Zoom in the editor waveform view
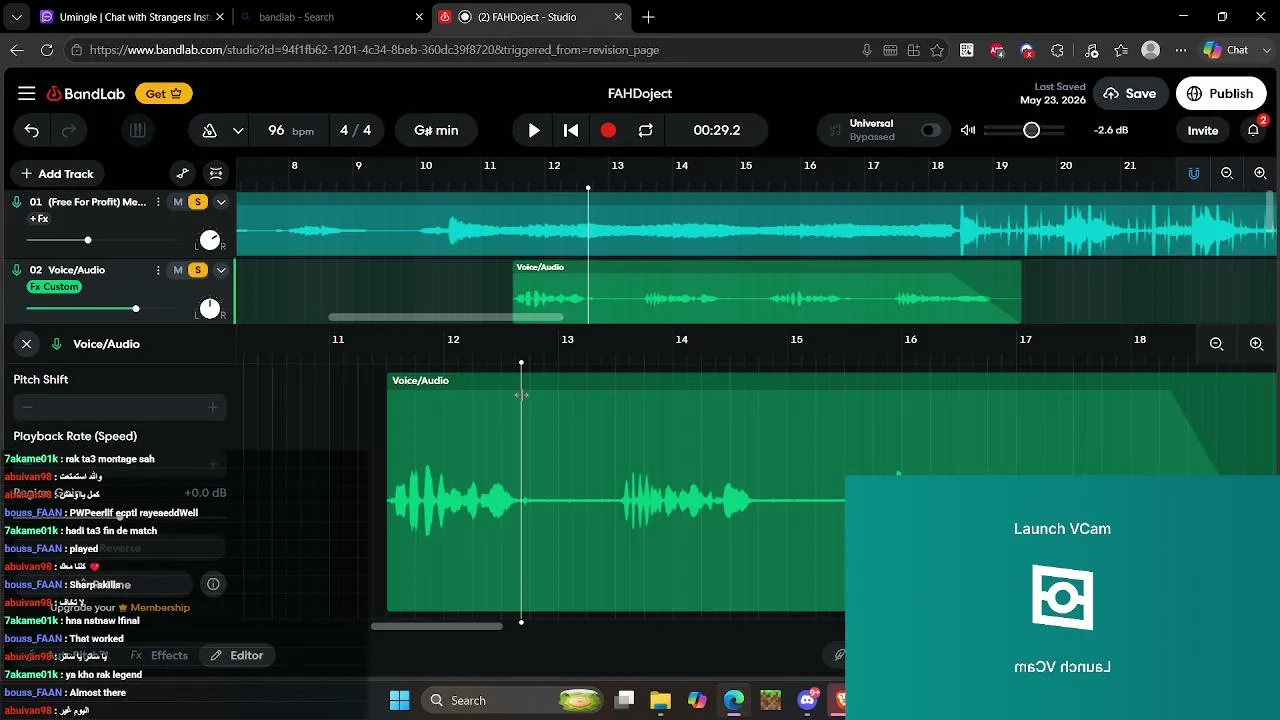 click(x=1257, y=344)
